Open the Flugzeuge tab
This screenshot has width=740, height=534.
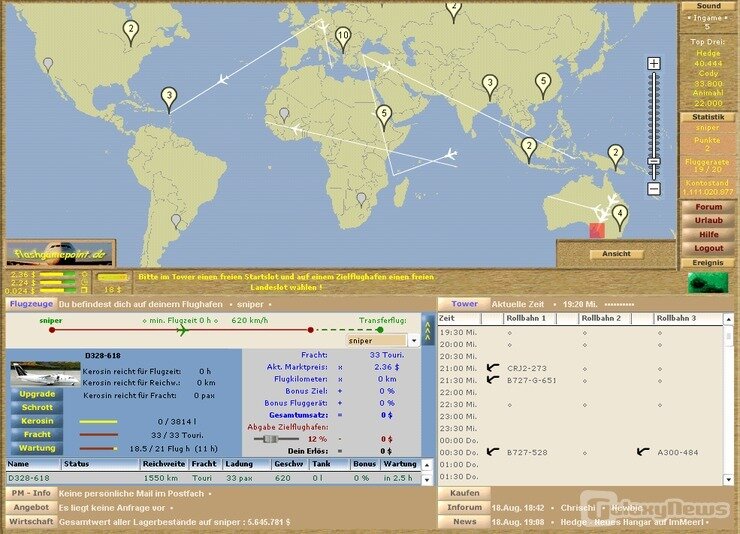[x=31, y=304]
